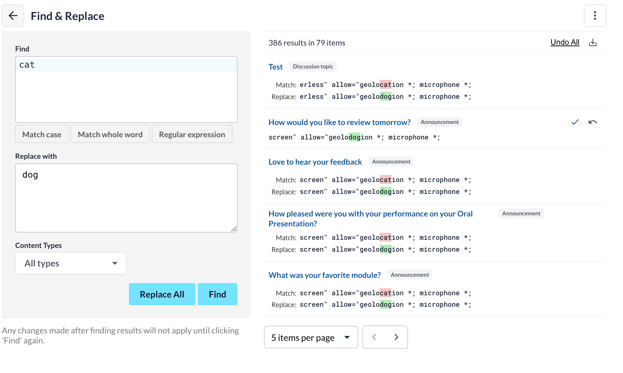
Task: Click the Undo All link
Action: [x=565, y=42]
